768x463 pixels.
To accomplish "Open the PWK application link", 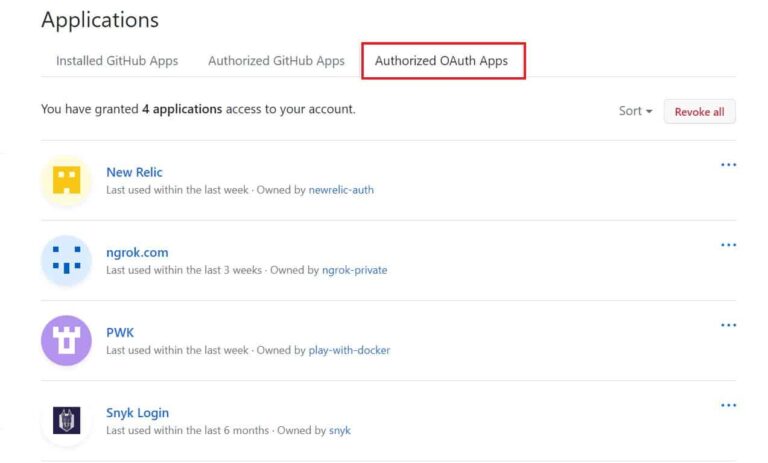I will coord(120,333).
